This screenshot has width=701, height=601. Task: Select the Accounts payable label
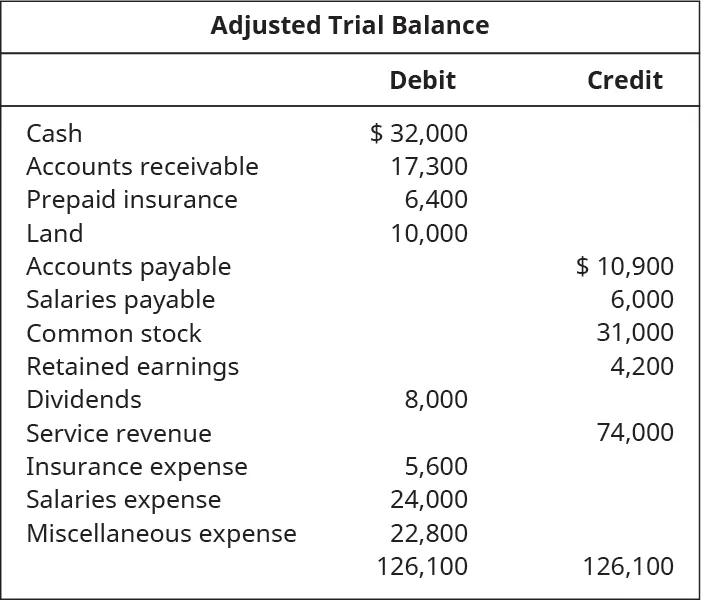coord(128,266)
